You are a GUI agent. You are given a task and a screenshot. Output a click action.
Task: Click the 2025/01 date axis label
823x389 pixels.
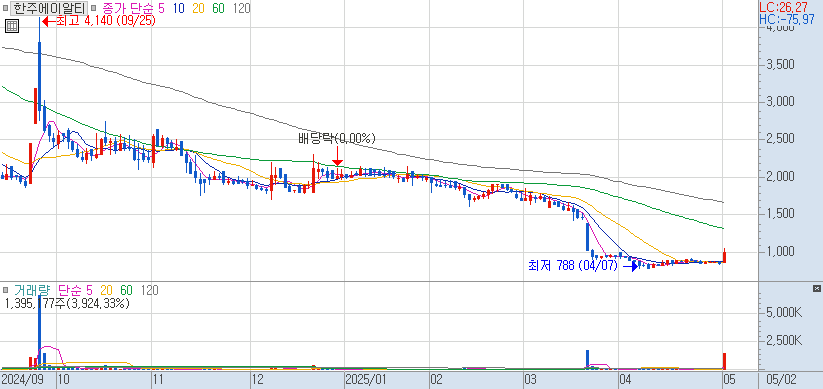pos(366,379)
